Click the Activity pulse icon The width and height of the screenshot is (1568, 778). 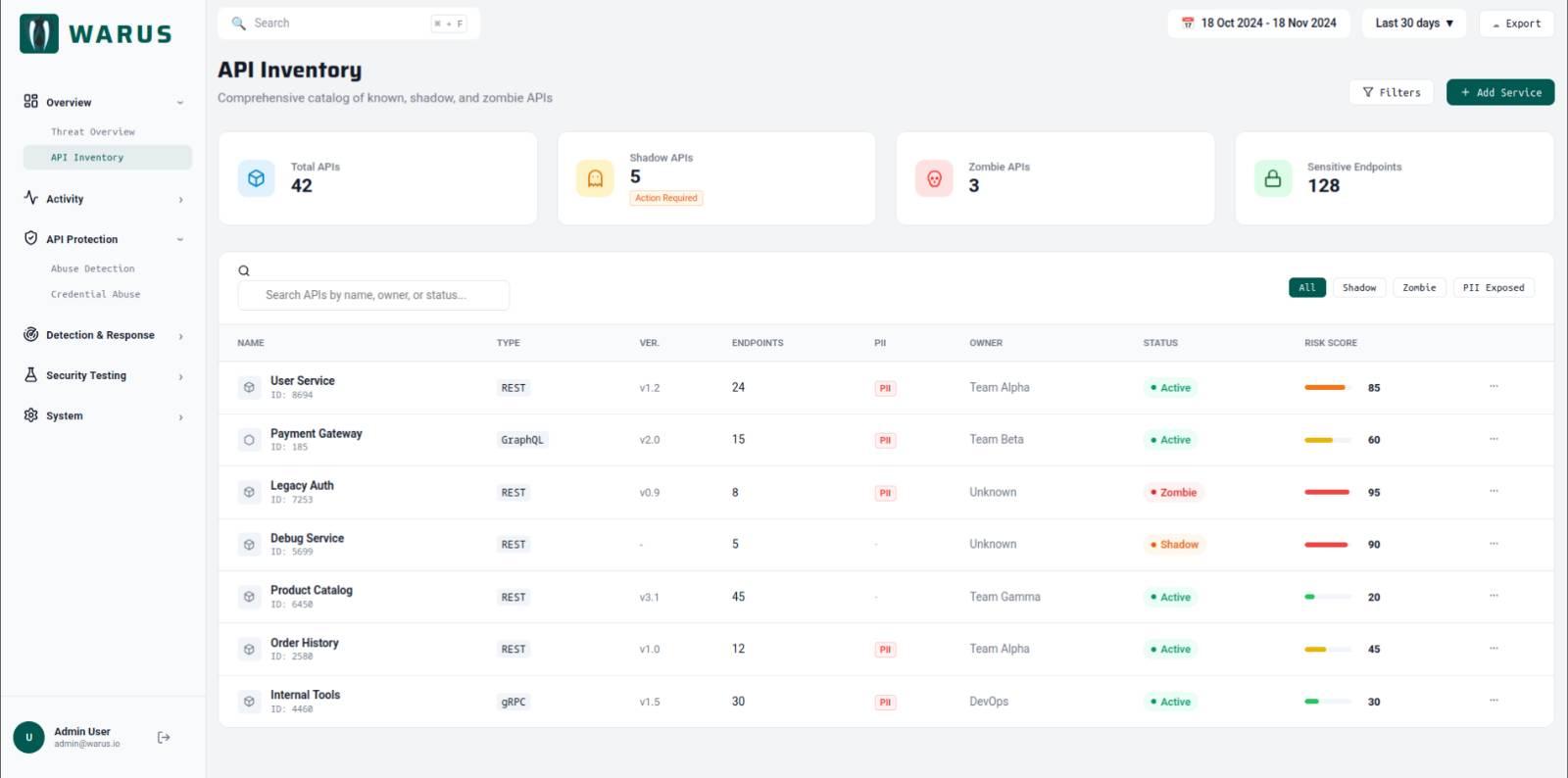click(30, 197)
